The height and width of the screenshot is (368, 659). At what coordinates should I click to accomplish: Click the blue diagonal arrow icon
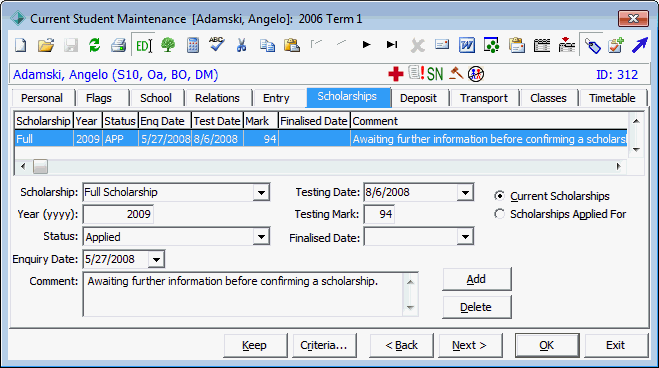pyautogui.click(x=640, y=45)
